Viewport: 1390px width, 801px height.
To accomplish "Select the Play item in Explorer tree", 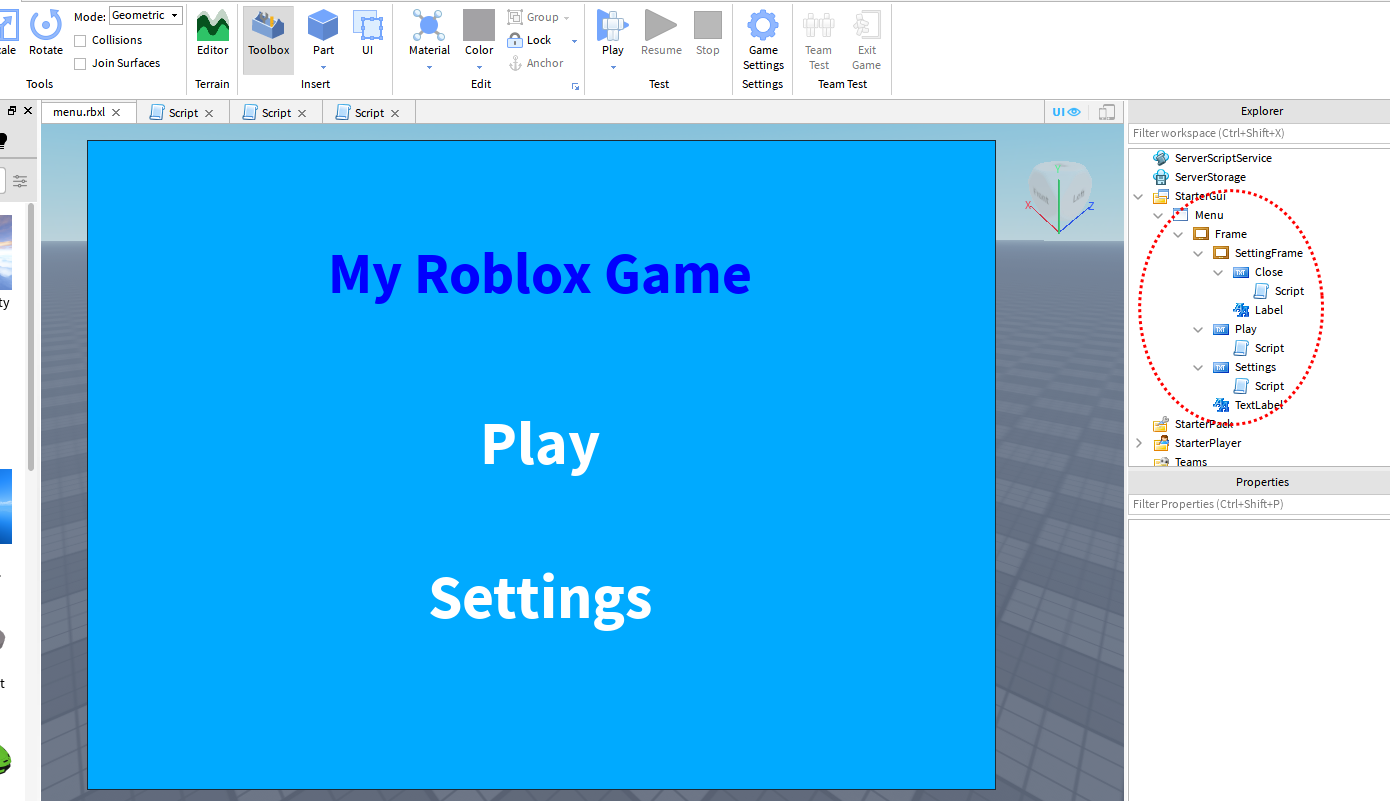I will point(1245,329).
